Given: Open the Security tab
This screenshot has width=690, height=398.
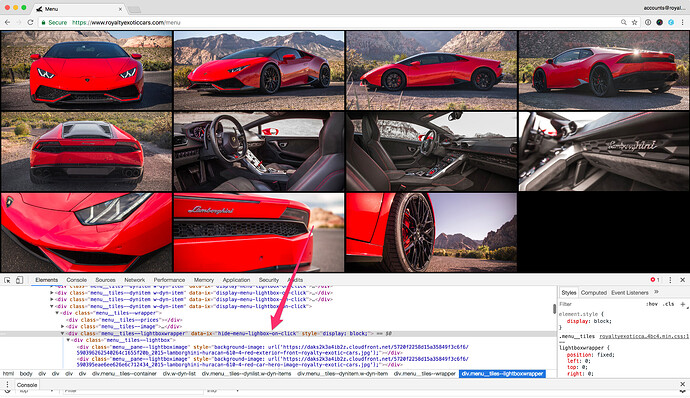Looking at the screenshot, I should tap(268, 280).
